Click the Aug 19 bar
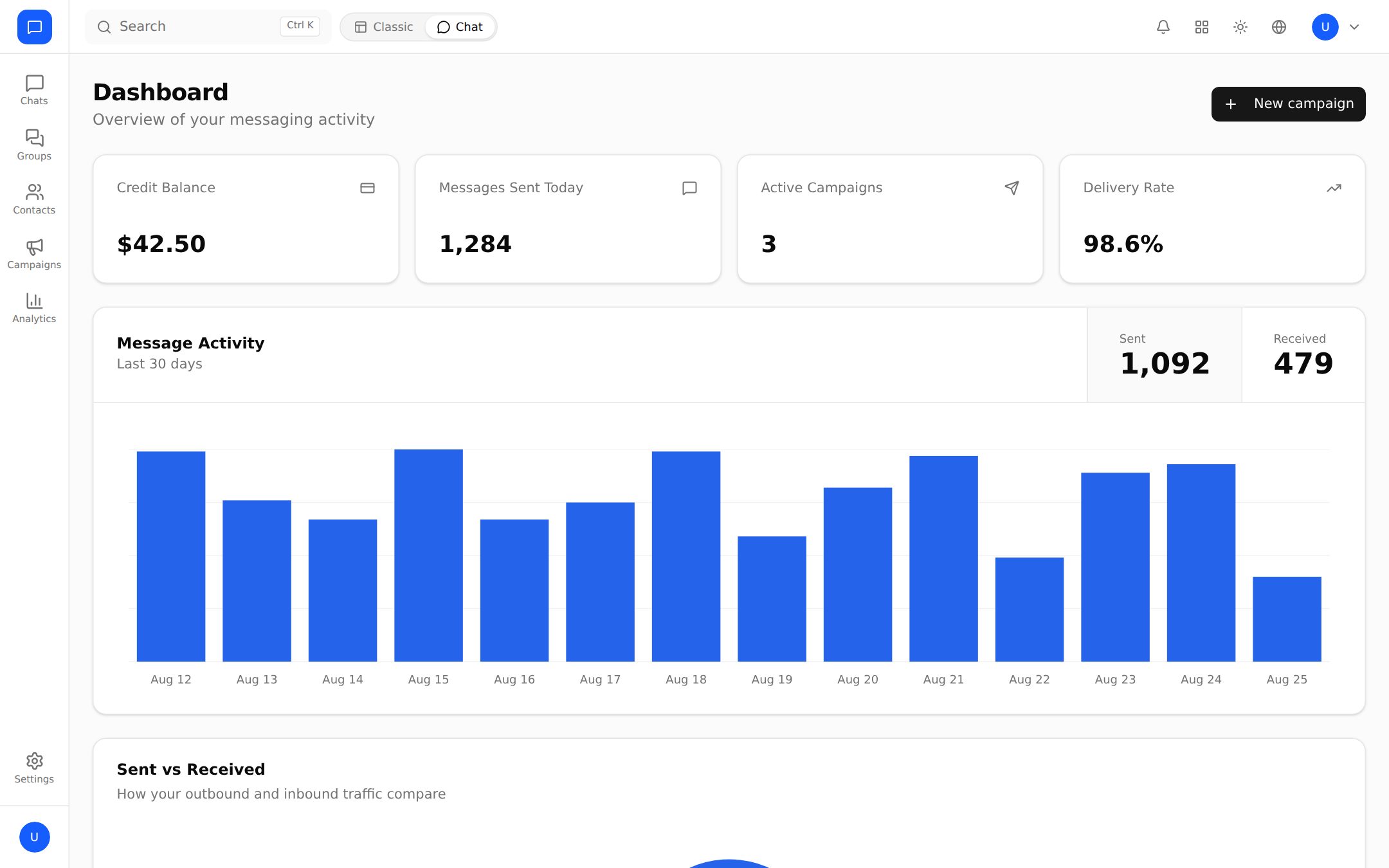 click(x=772, y=599)
